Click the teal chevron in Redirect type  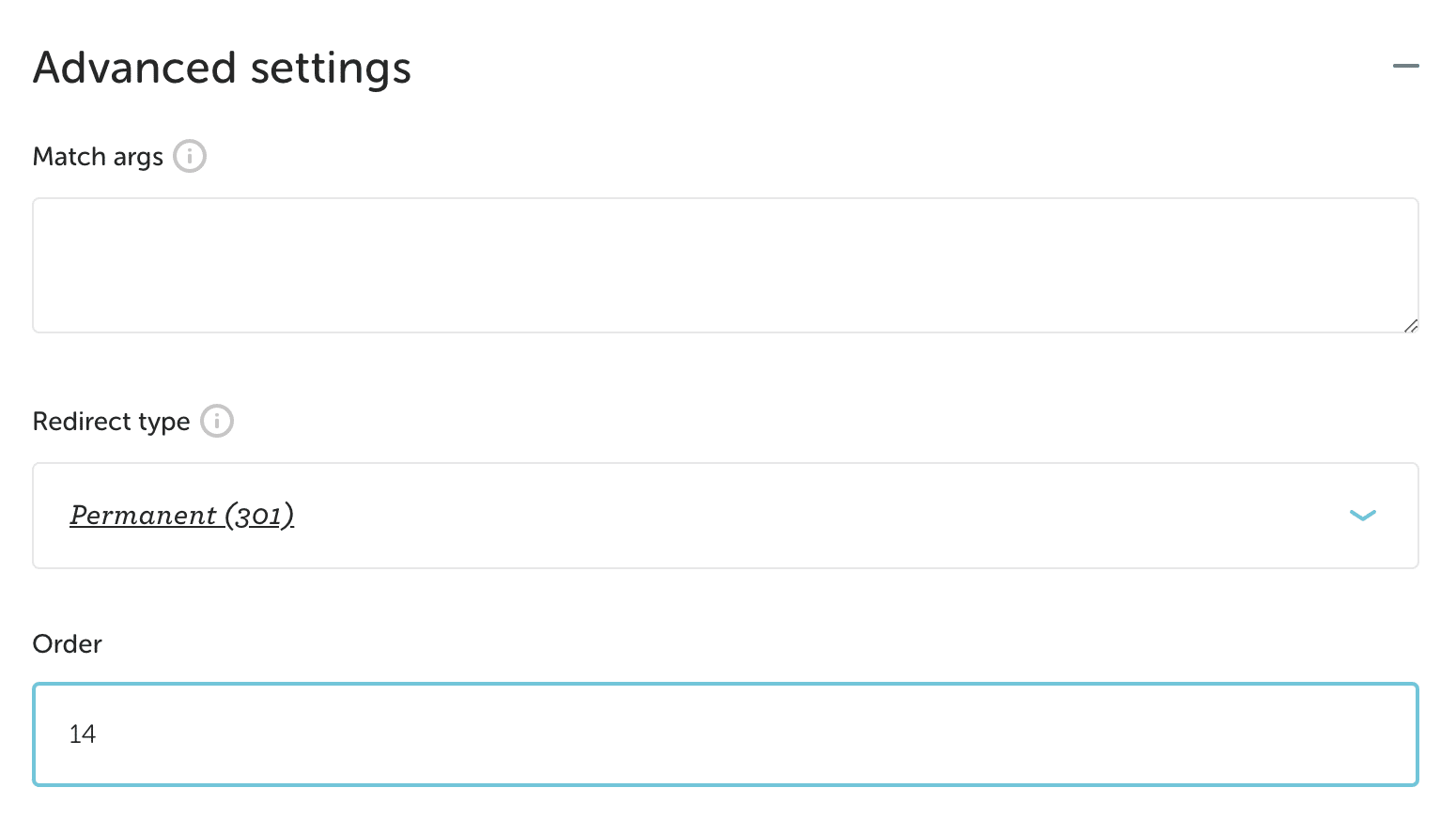coord(1362,516)
